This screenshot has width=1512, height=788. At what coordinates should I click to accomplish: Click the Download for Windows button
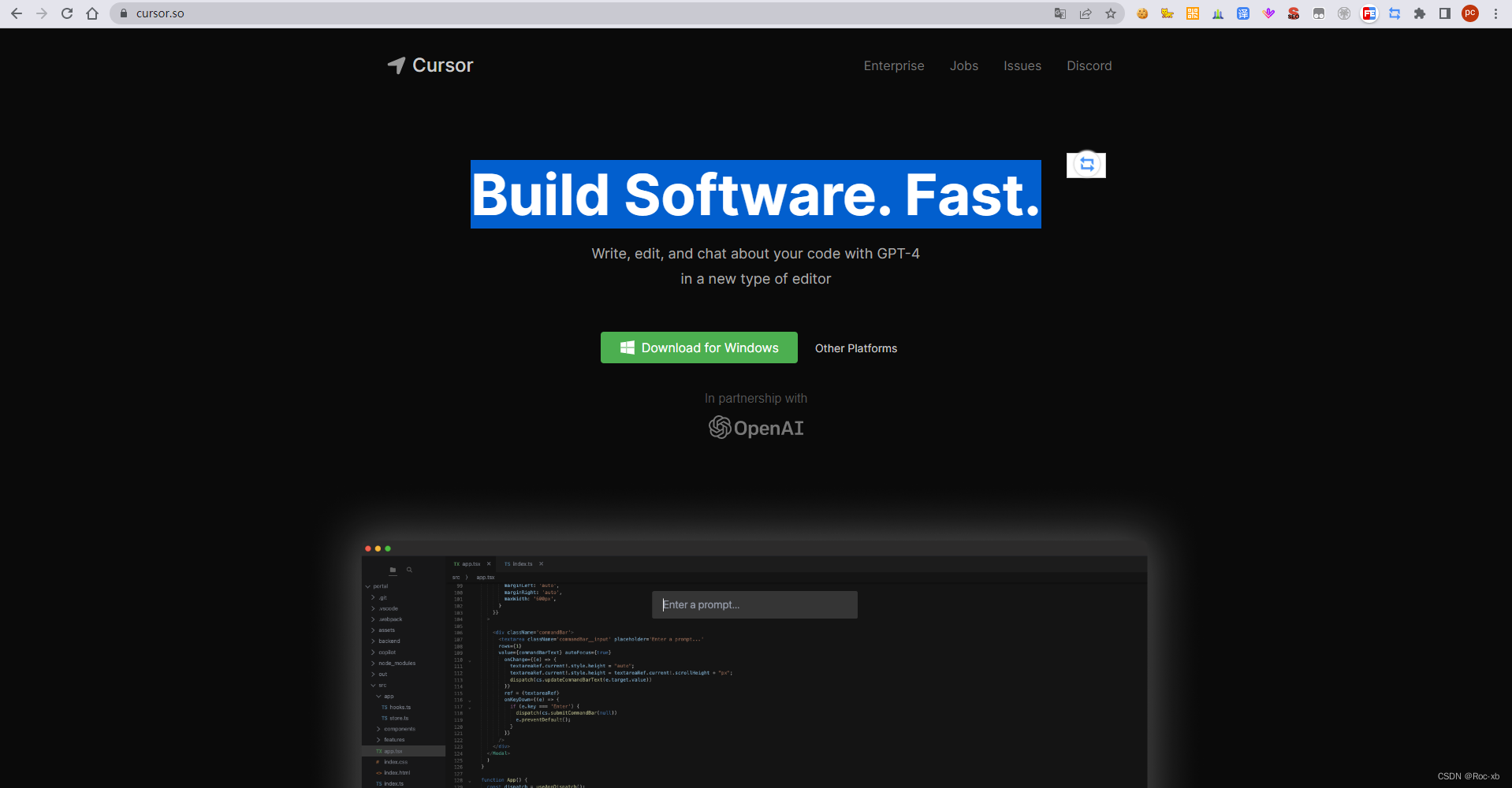pyautogui.click(x=698, y=348)
